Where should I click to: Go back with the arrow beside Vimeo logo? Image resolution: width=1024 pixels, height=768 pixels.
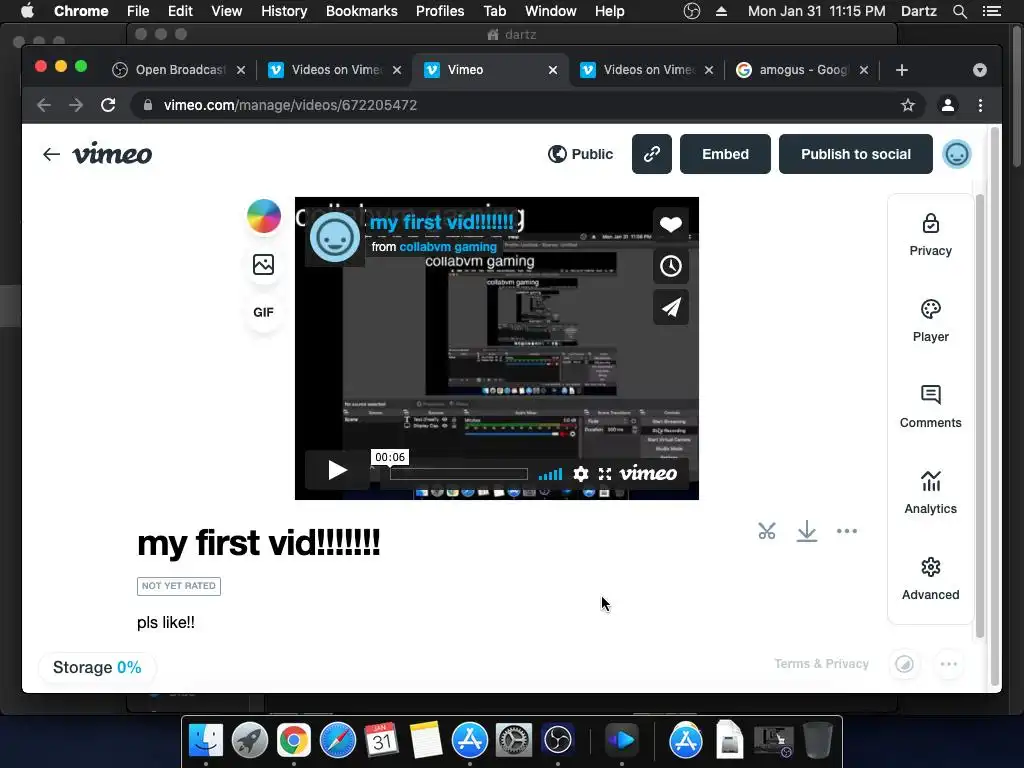[51, 154]
